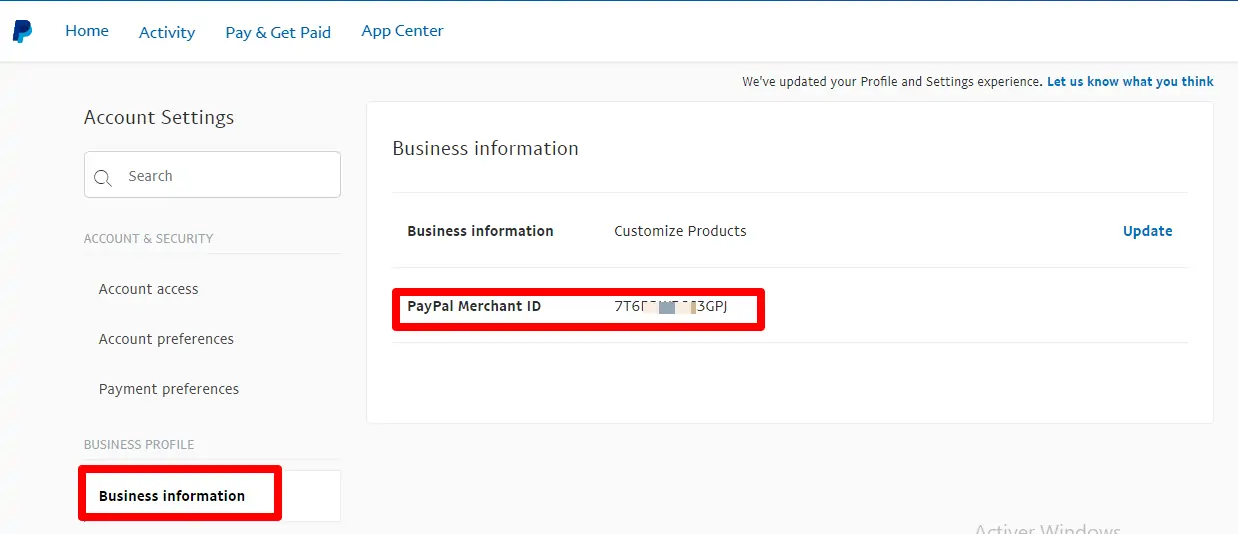Focus the Account Settings search field
Viewport: 1238px width, 534px height.
pyautogui.click(x=225, y=176)
